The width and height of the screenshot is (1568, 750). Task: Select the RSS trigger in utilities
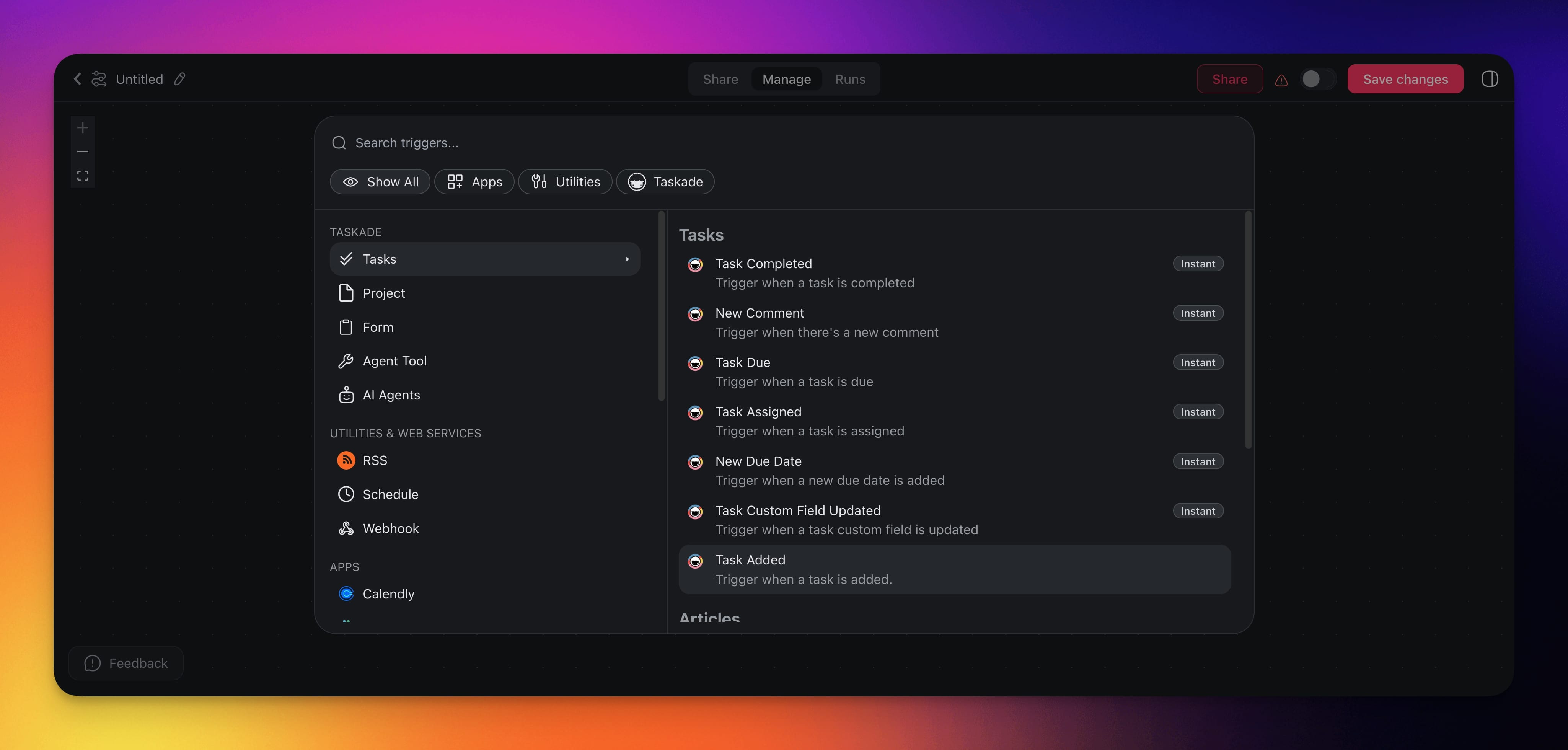(374, 460)
